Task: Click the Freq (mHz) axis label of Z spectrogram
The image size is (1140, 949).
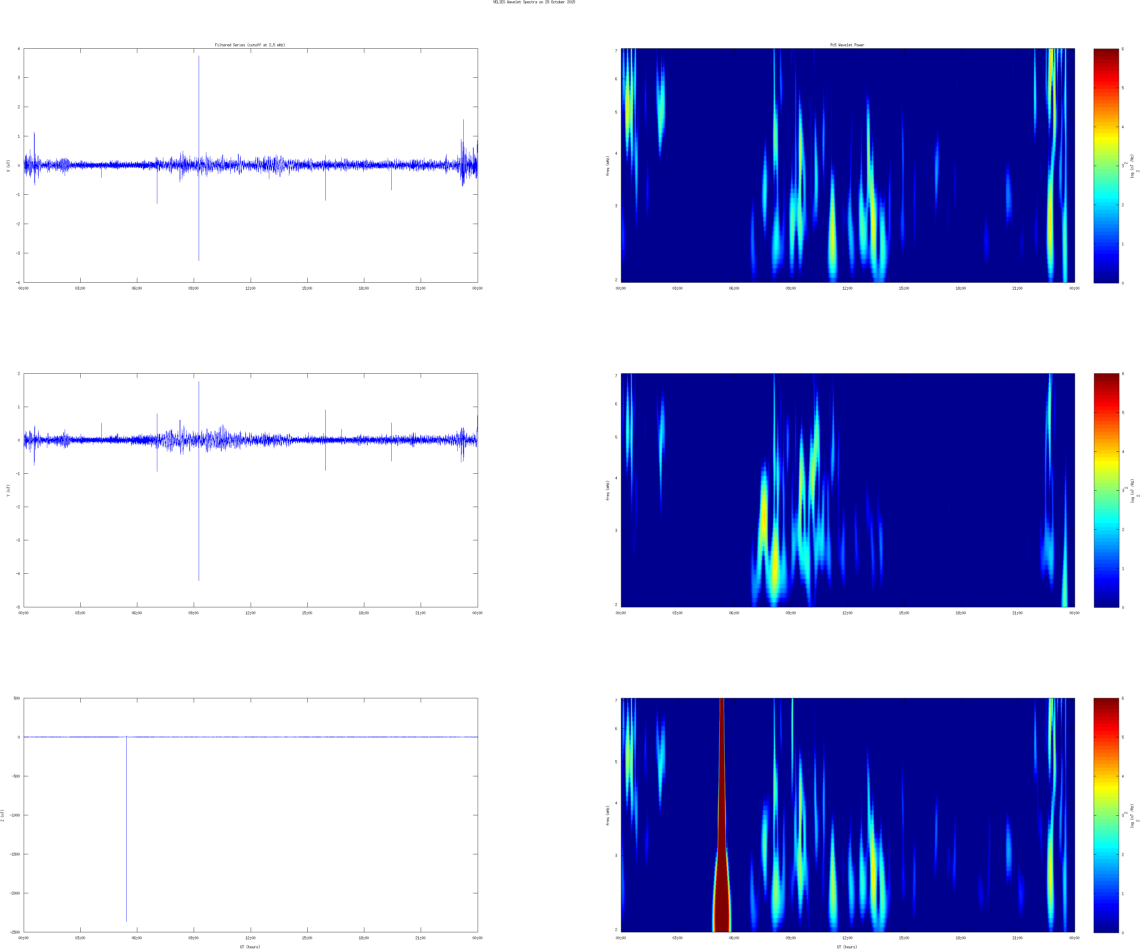Action: pos(607,814)
